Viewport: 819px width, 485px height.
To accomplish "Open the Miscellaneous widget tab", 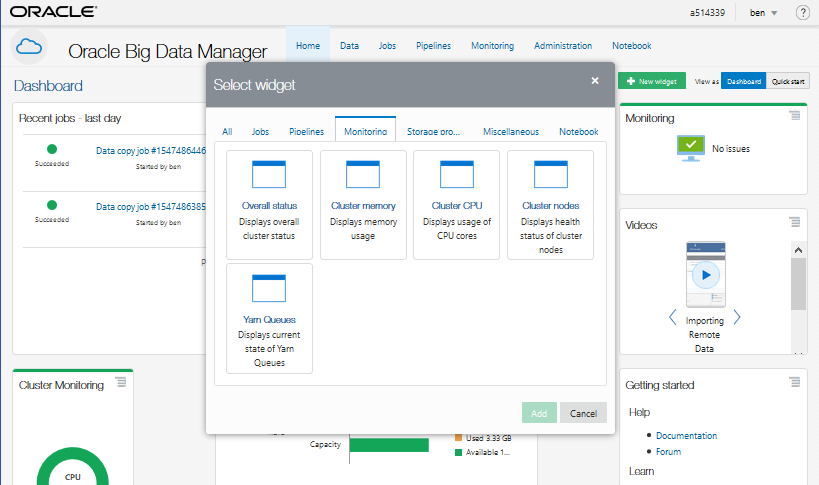I will tap(511, 132).
